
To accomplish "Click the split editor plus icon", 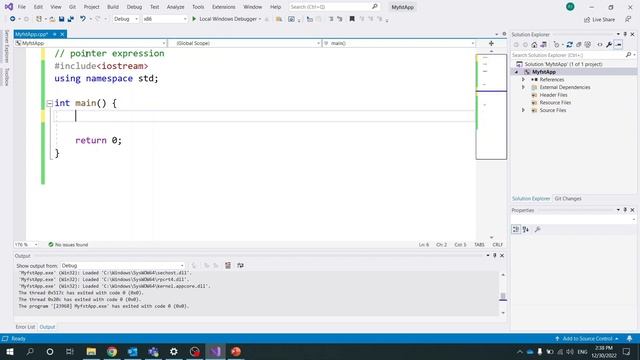I will pyautogui.click(x=491, y=43).
